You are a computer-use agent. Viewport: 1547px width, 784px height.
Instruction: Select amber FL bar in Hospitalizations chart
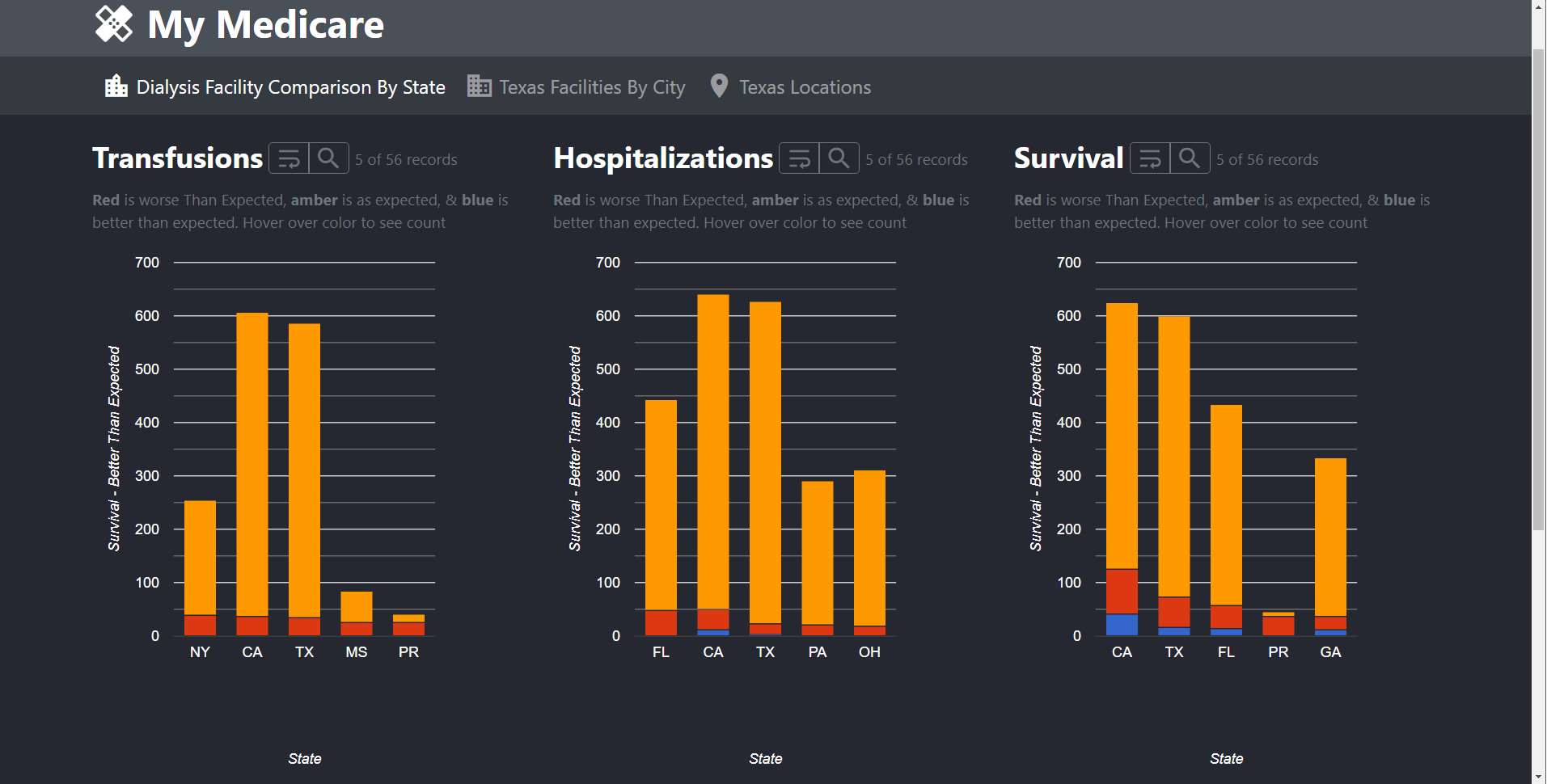(x=661, y=505)
